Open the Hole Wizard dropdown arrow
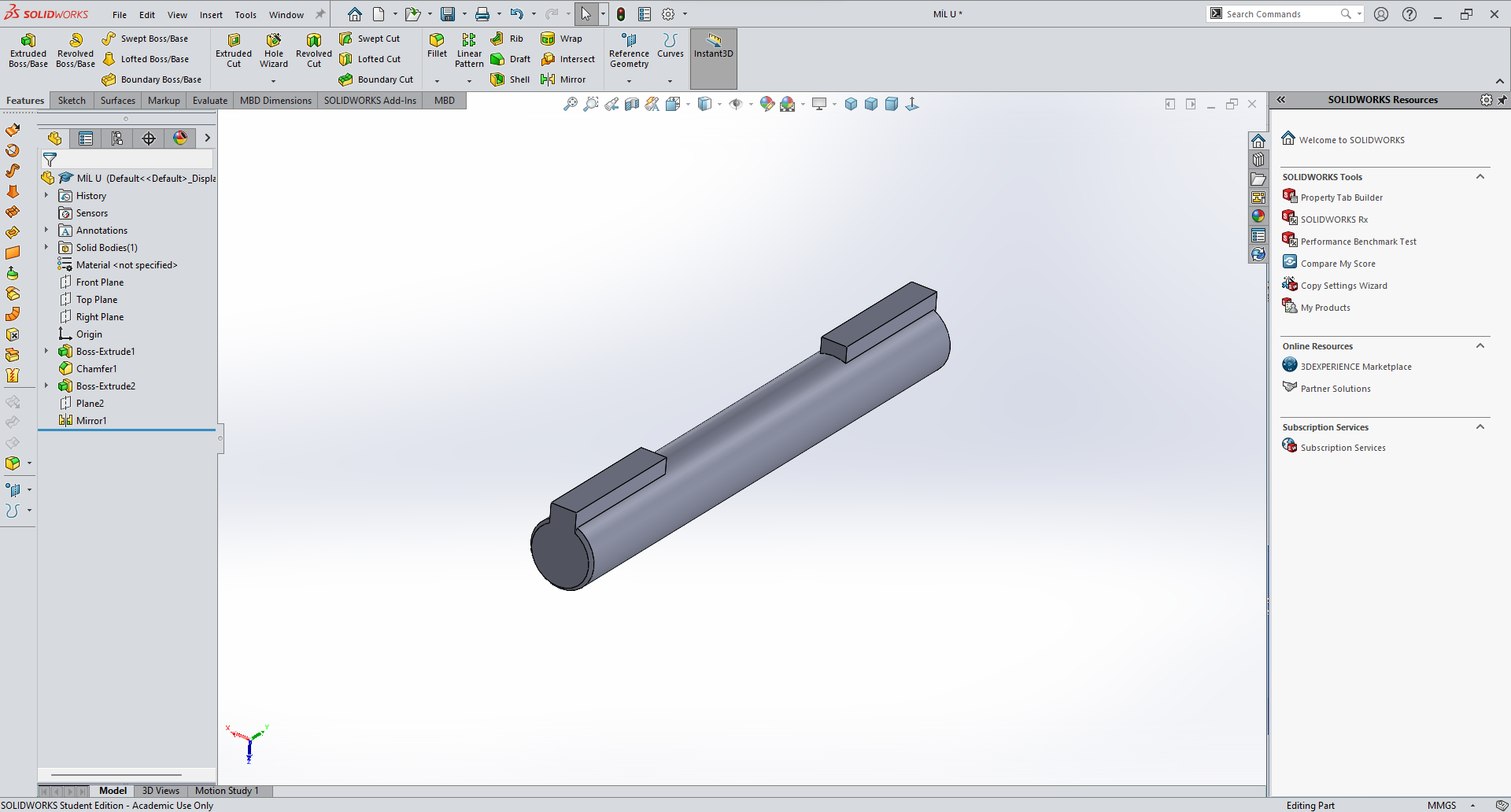The width and height of the screenshot is (1511, 812). coord(274,81)
